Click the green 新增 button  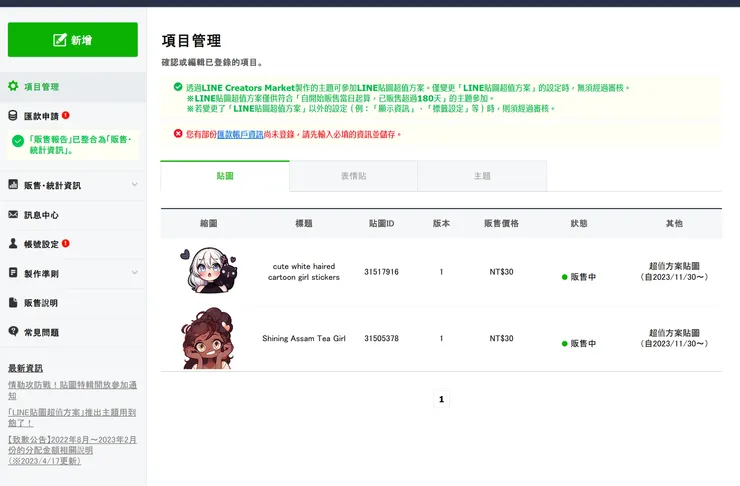pos(73,40)
